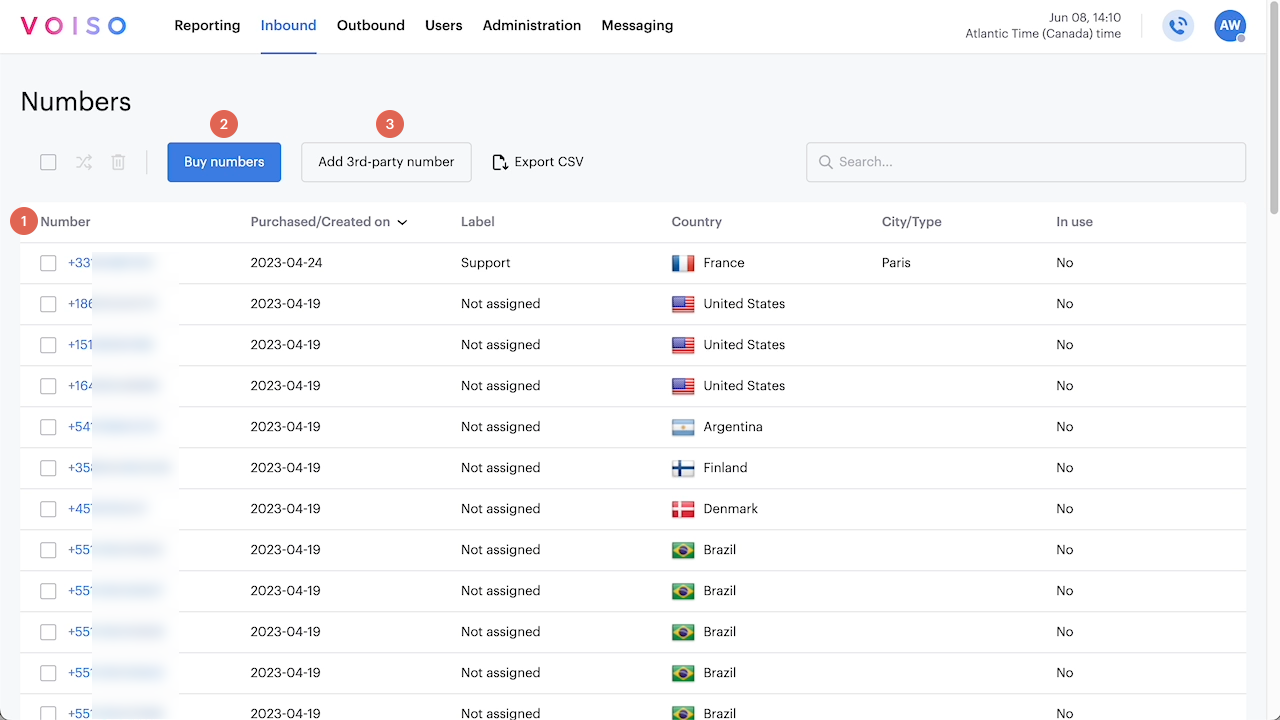Click the Denmark country text

point(731,509)
